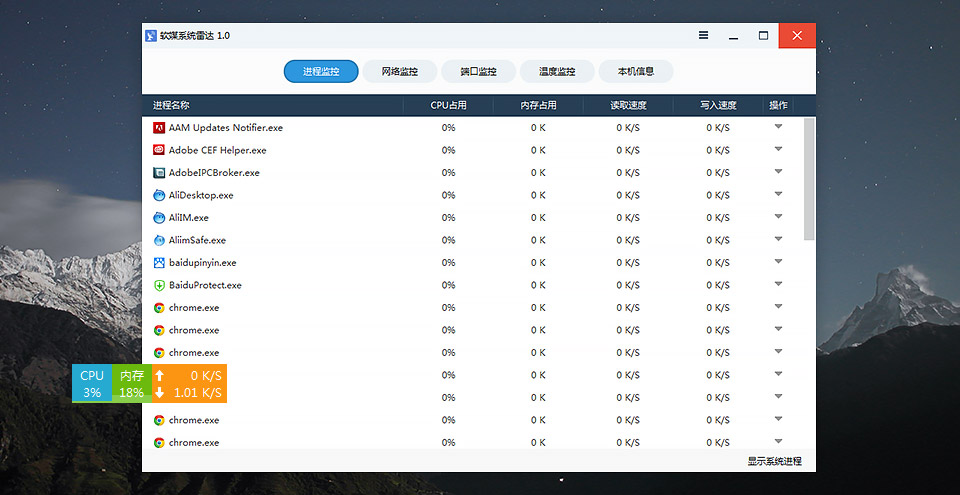Image resolution: width=960 pixels, height=495 pixels.
Task: Select the BaiduProtect.exe green shield icon
Action: point(159,285)
